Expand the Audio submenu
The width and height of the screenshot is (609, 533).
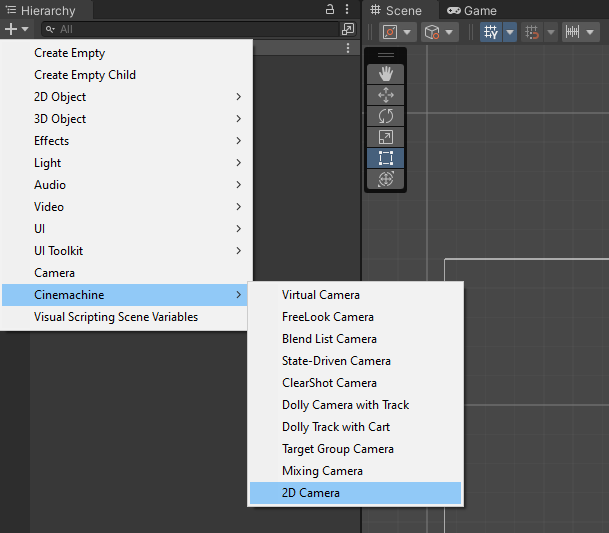[127, 185]
